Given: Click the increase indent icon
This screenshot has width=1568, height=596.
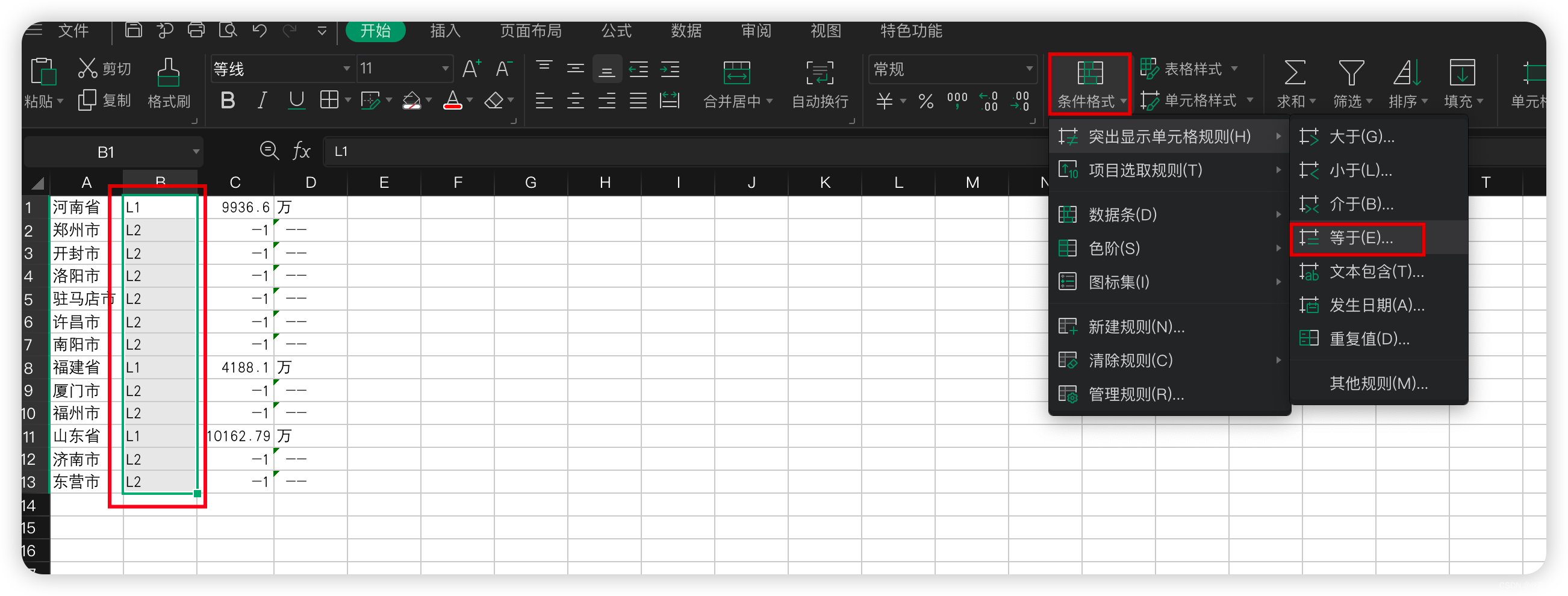Looking at the screenshot, I should pyautogui.click(x=670, y=69).
